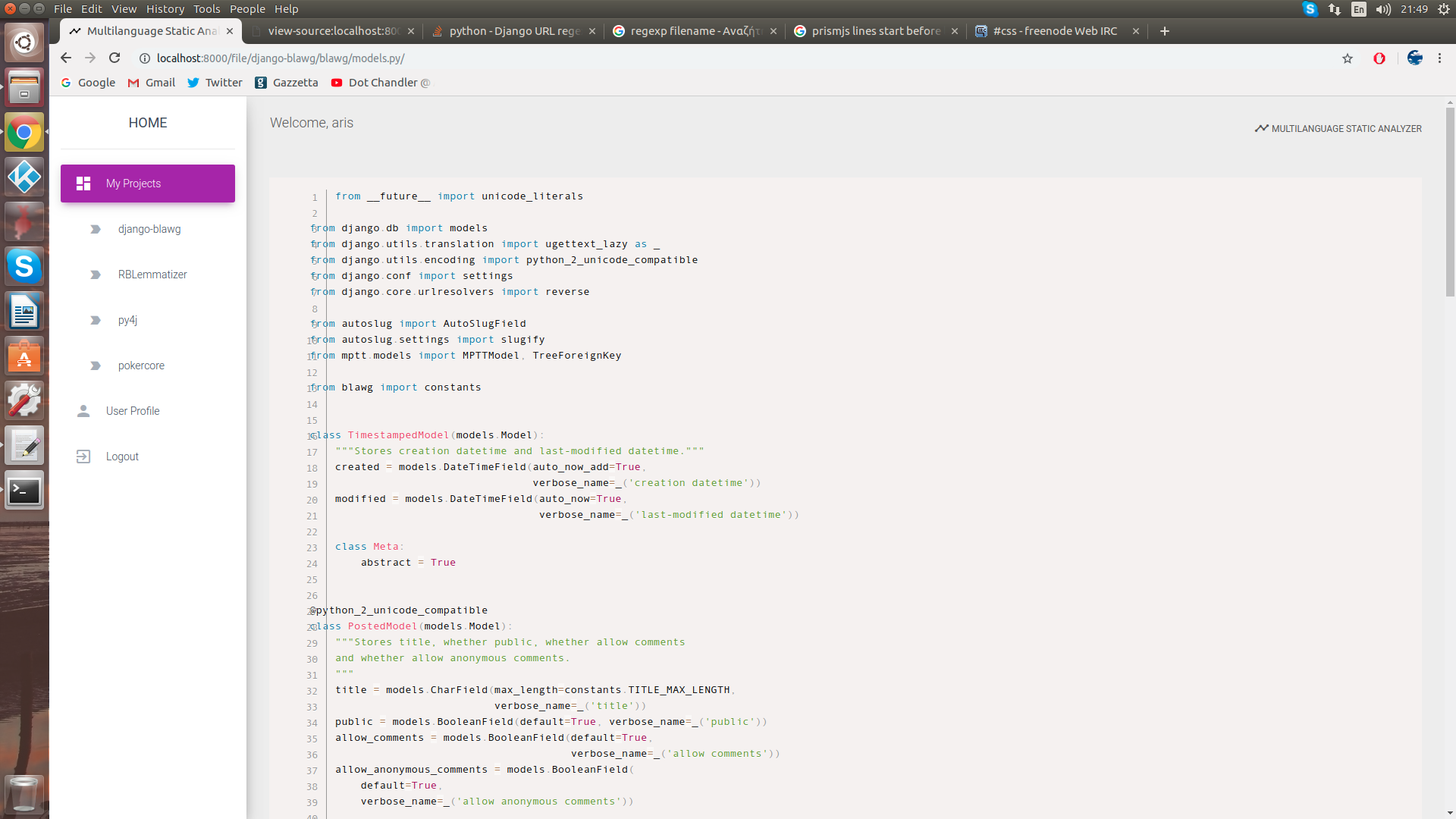This screenshot has height=819, width=1456.
Task: Go back to the previous page
Action: click(x=66, y=58)
